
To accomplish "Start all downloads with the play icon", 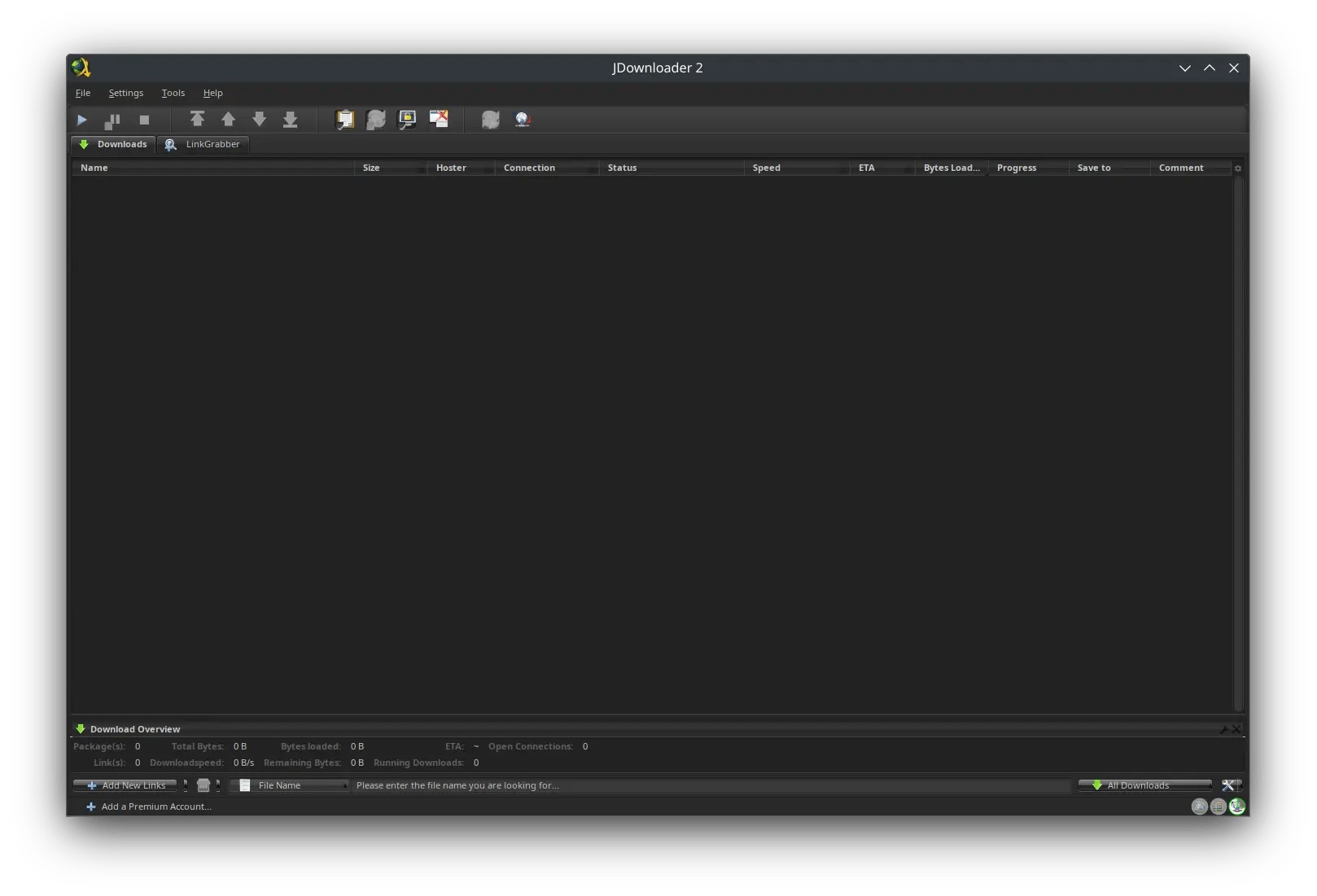I will pos(81,120).
